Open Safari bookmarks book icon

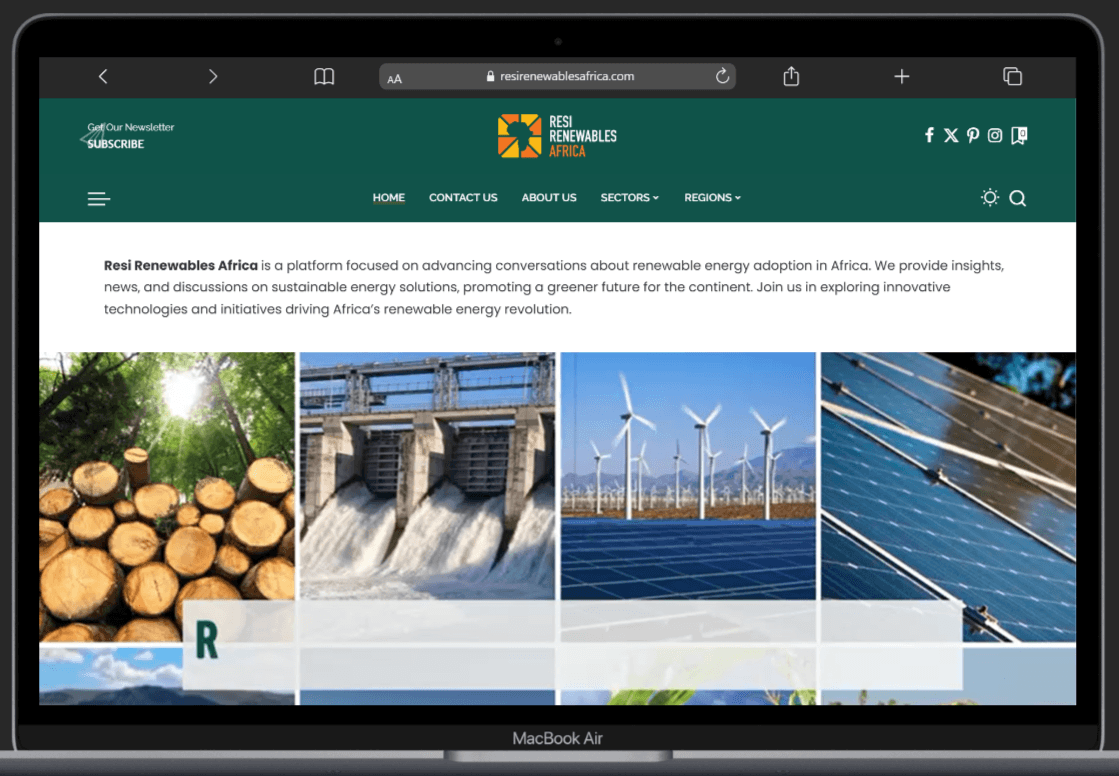(324, 76)
